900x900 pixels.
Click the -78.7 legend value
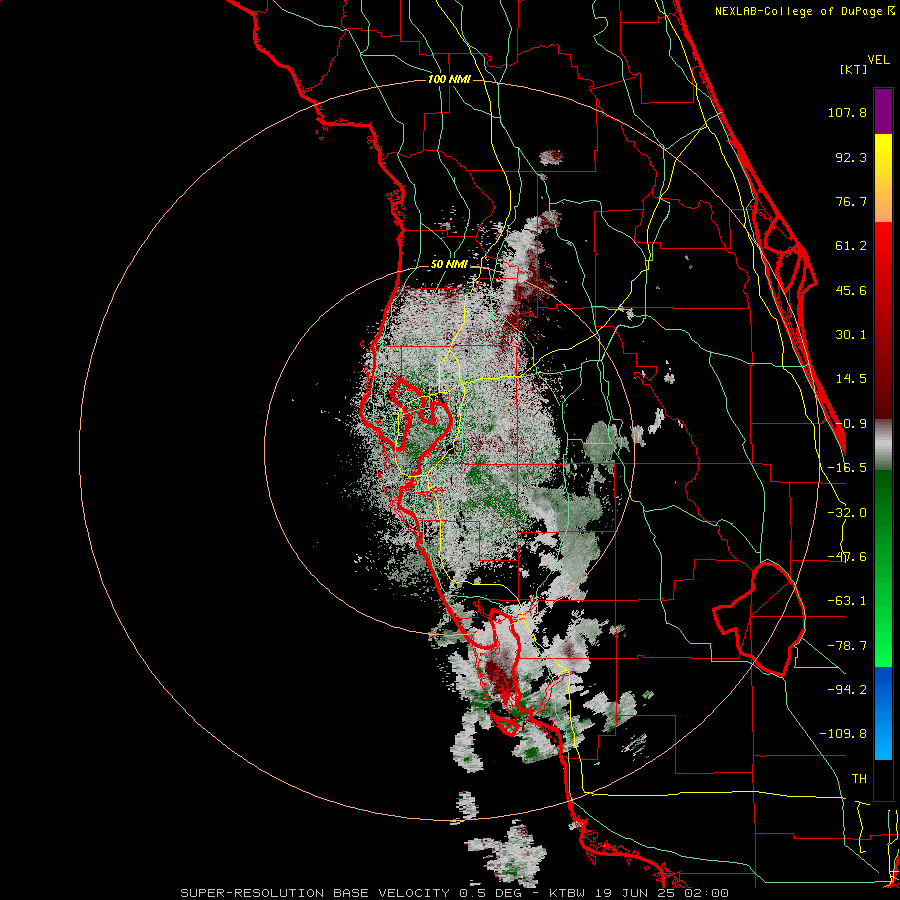(x=847, y=646)
